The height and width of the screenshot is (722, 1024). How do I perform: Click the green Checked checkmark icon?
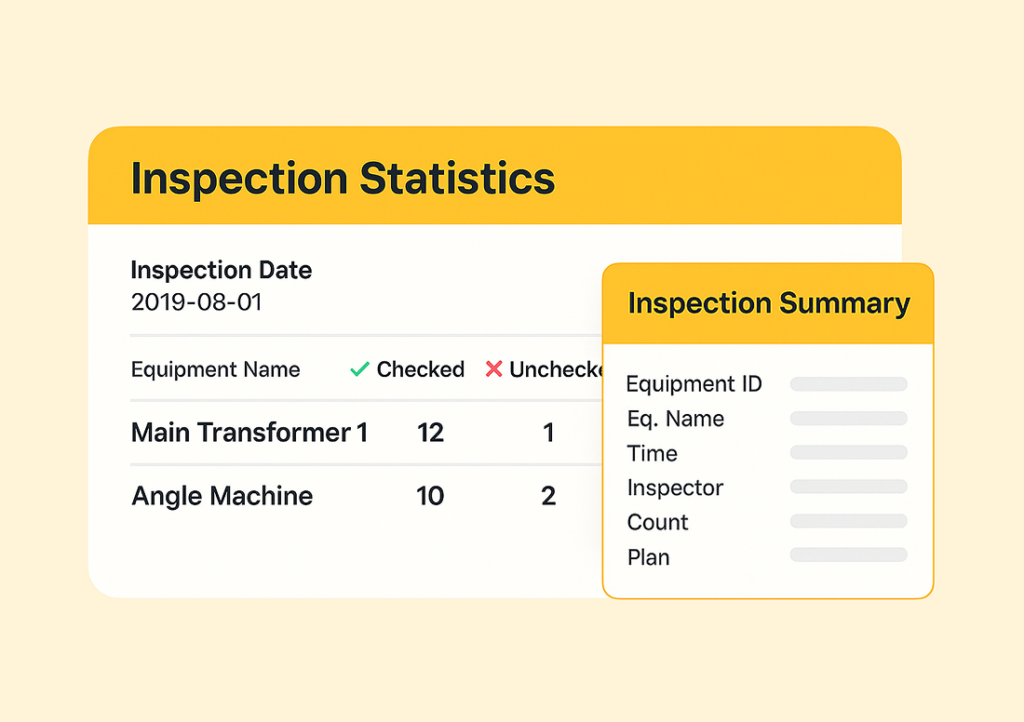pos(359,370)
